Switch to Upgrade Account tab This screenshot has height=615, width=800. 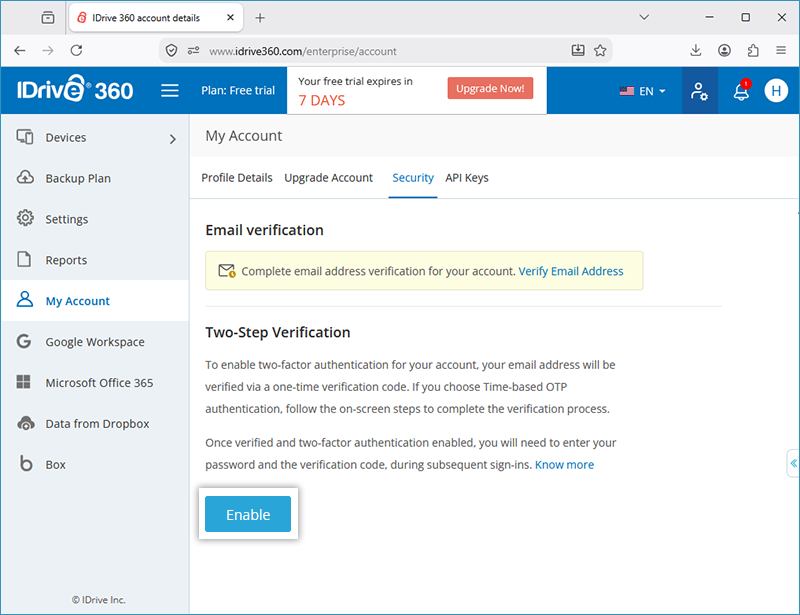click(x=329, y=178)
